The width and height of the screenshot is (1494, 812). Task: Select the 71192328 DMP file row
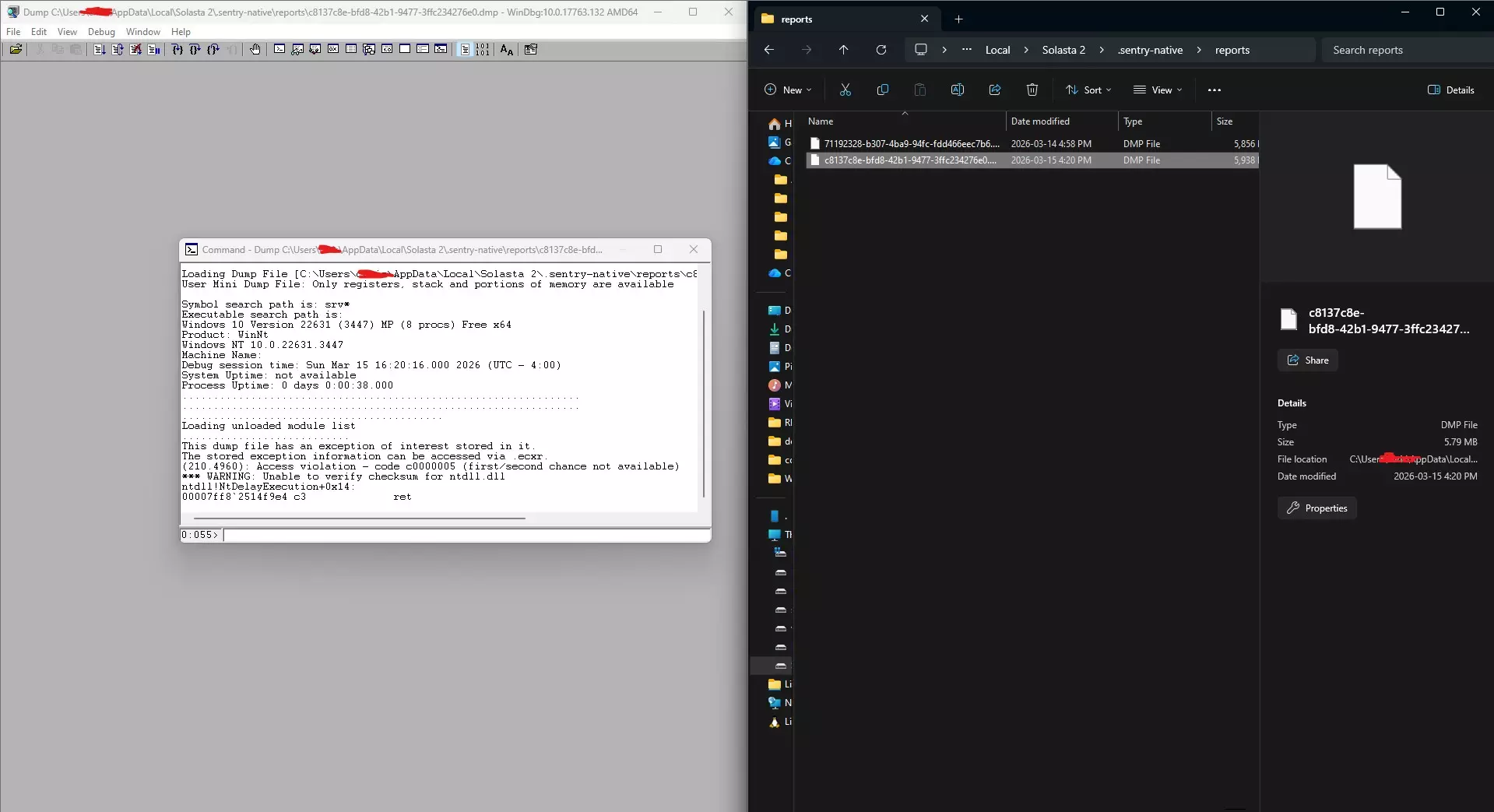(1032, 144)
